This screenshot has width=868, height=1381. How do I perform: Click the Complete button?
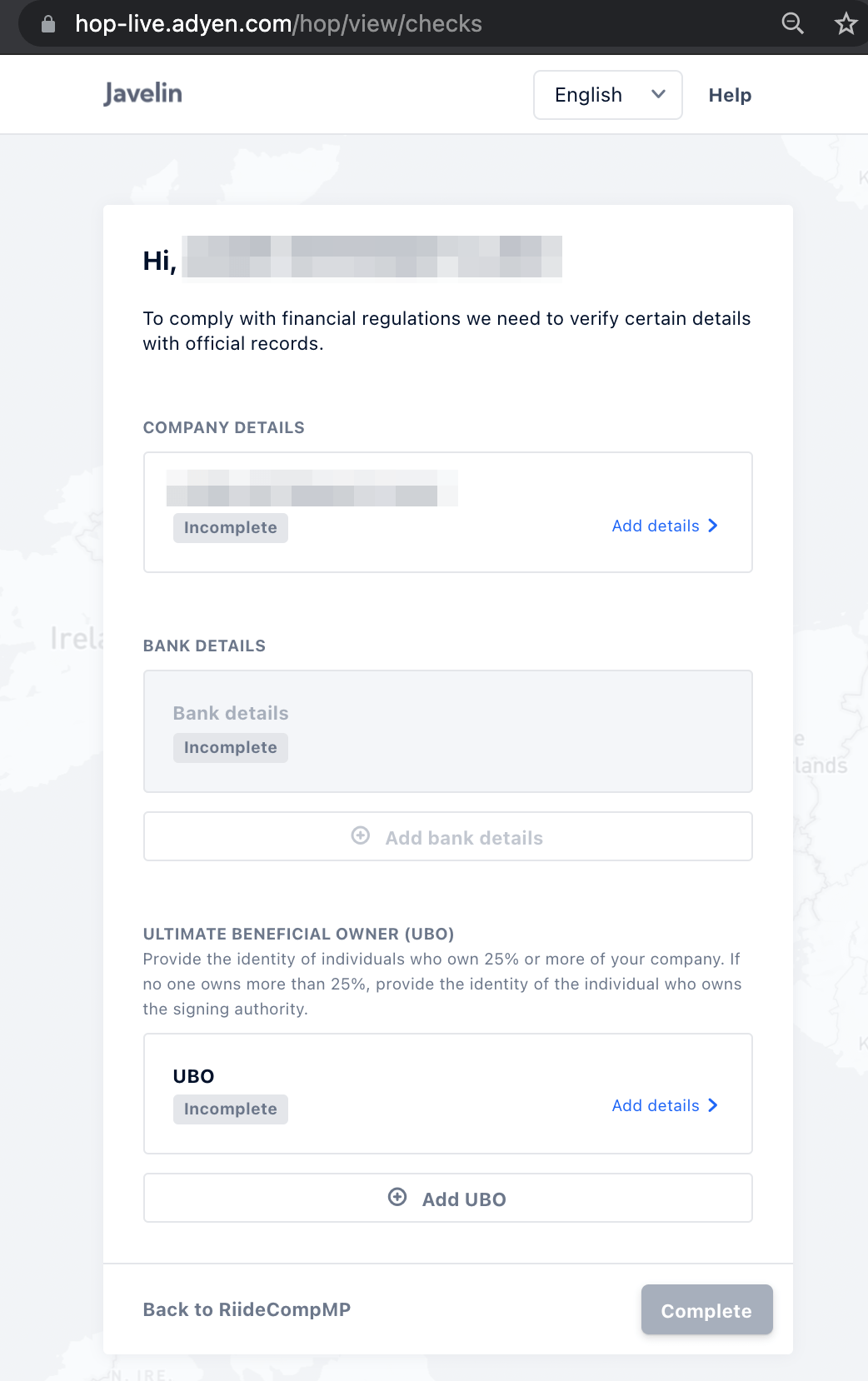coord(707,1310)
